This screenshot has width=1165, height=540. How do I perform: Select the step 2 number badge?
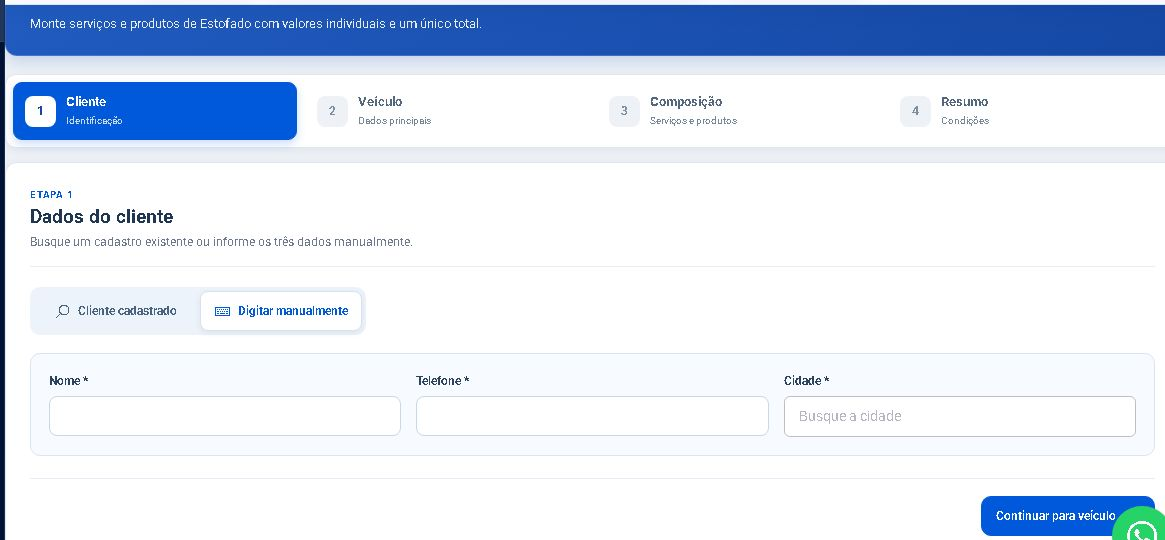click(x=332, y=111)
